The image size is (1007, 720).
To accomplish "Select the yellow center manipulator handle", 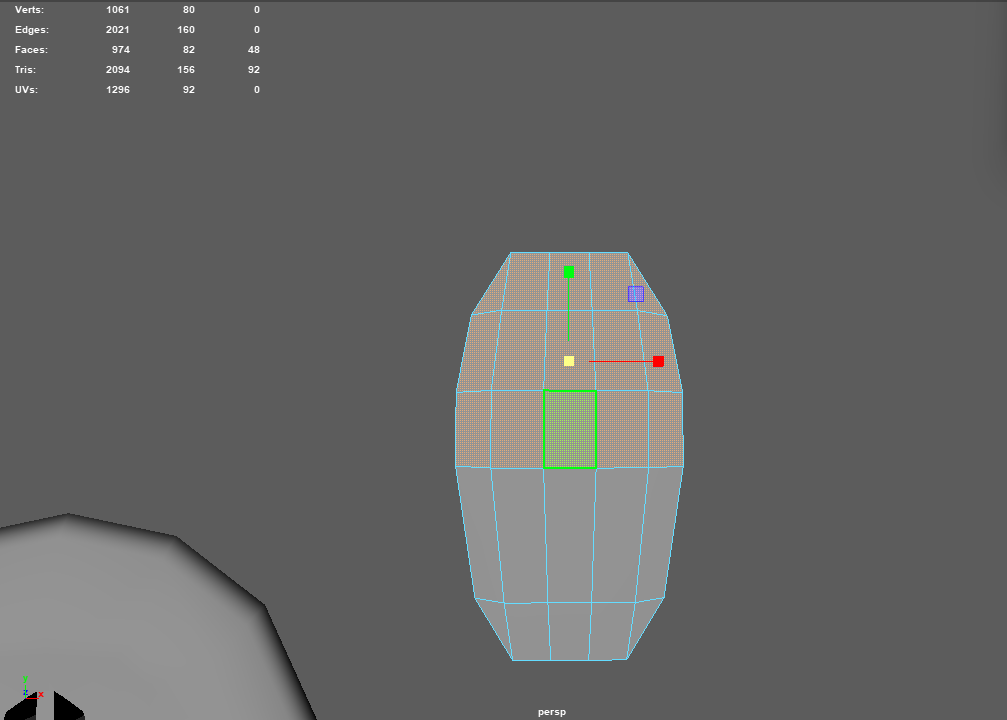I will [569, 361].
